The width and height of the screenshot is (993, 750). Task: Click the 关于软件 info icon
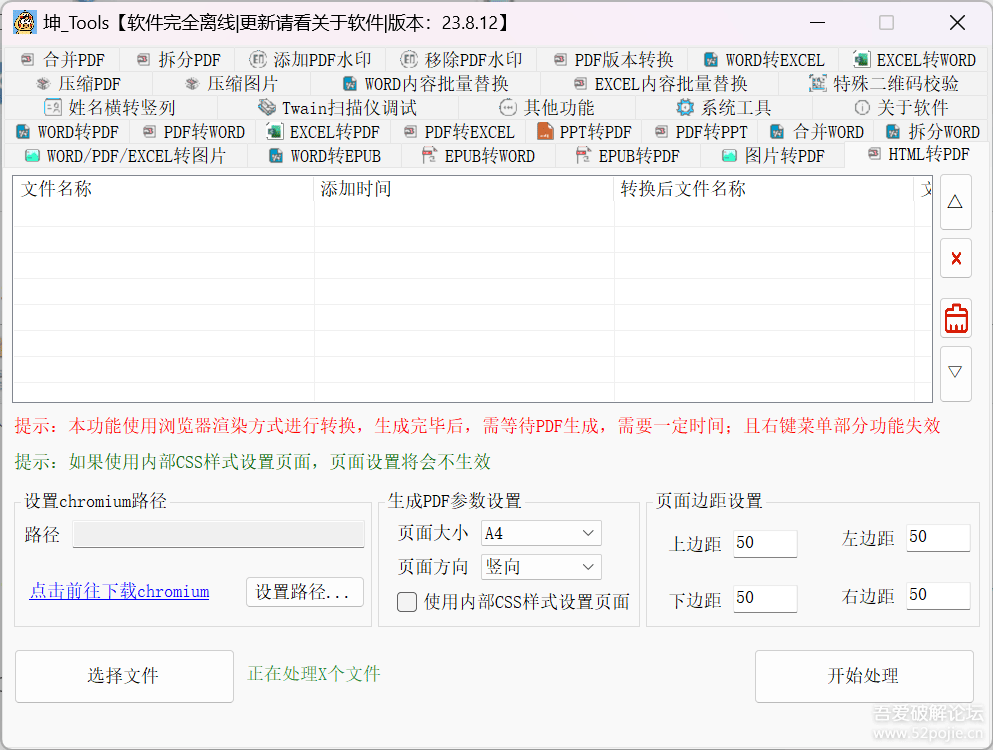coord(862,108)
